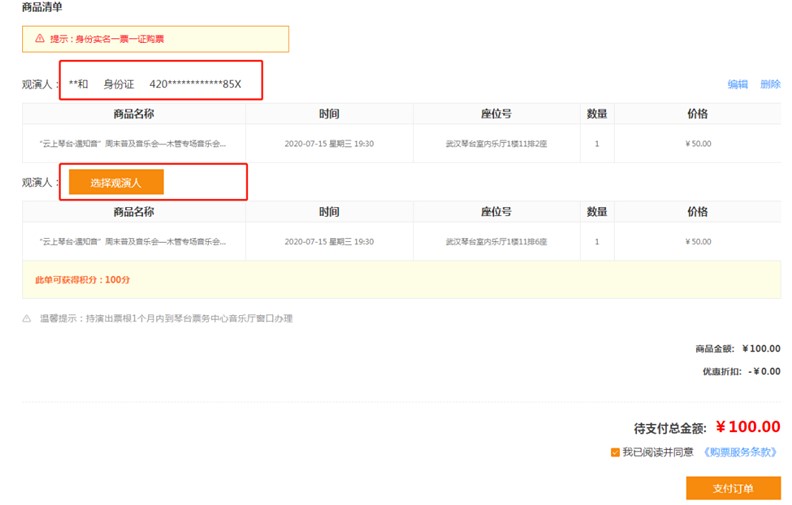Image resolution: width=792 pixels, height=505 pixels.
Task: Click the second ticket's concert name
Action: pyautogui.click(x=133, y=242)
